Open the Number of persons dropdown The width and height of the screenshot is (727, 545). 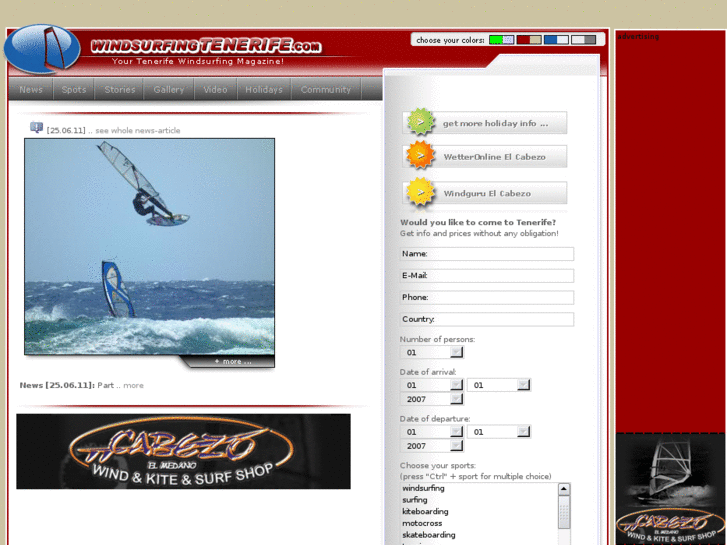click(x=456, y=352)
